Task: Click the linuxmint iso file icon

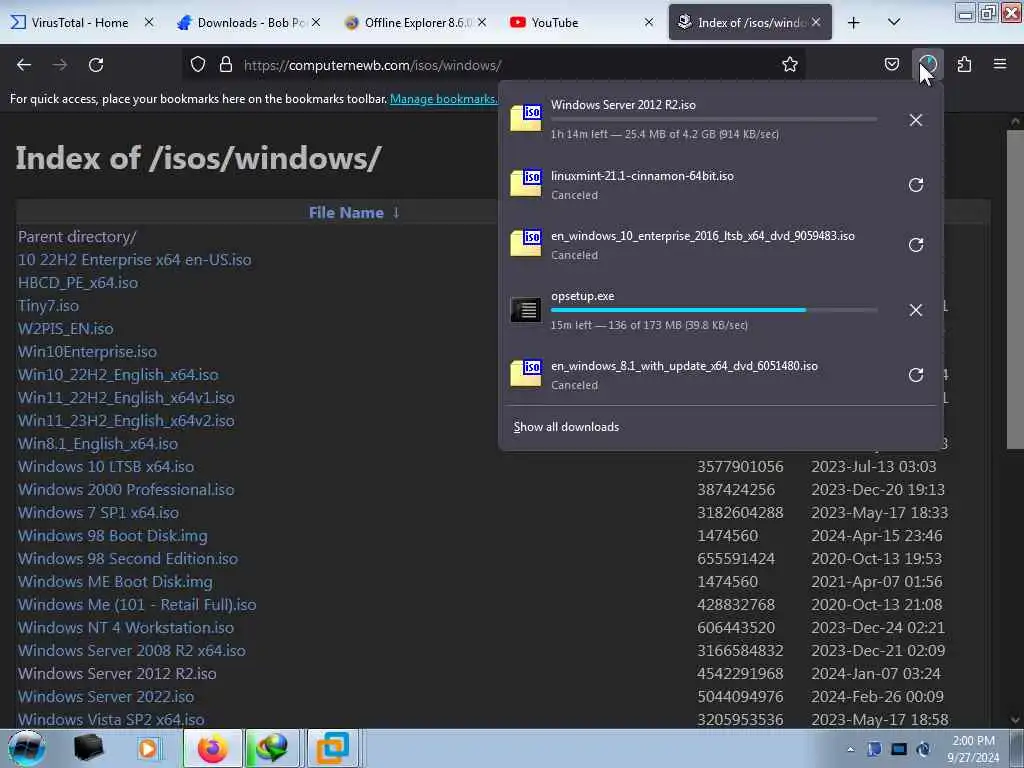Action: (x=526, y=184)
